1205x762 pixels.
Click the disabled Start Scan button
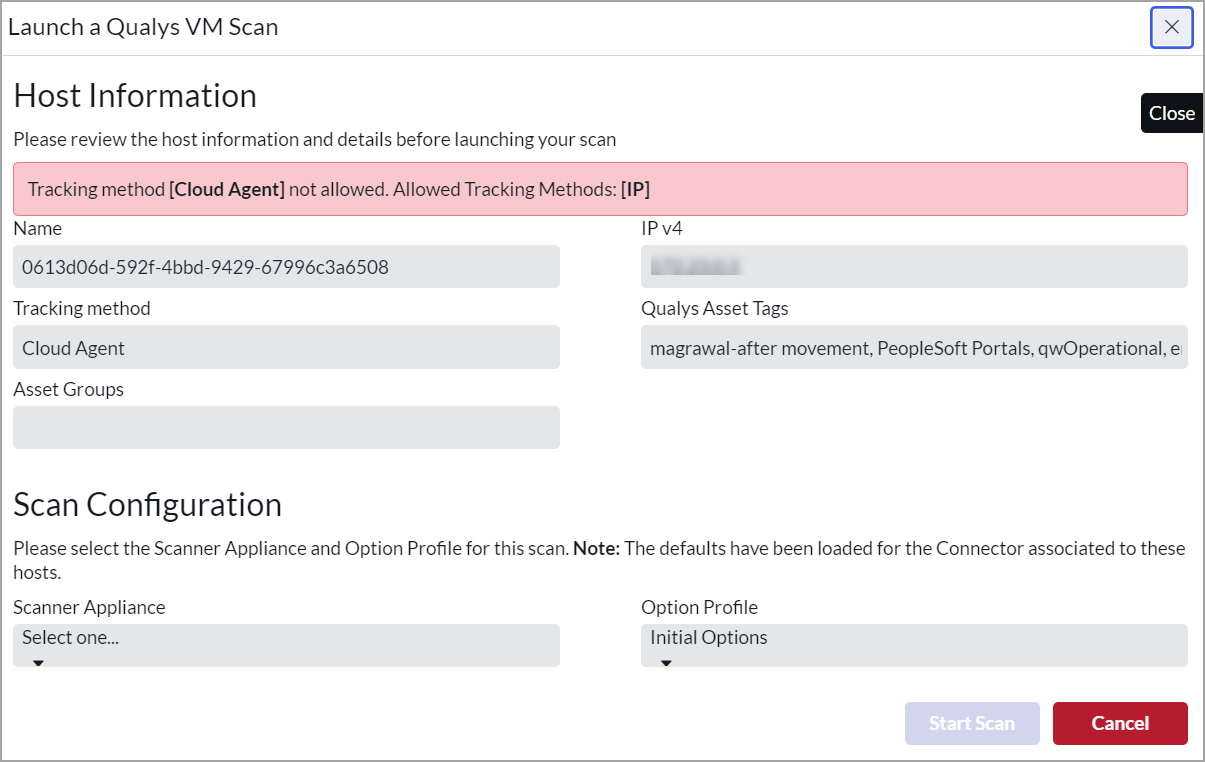tap(971, 723)
